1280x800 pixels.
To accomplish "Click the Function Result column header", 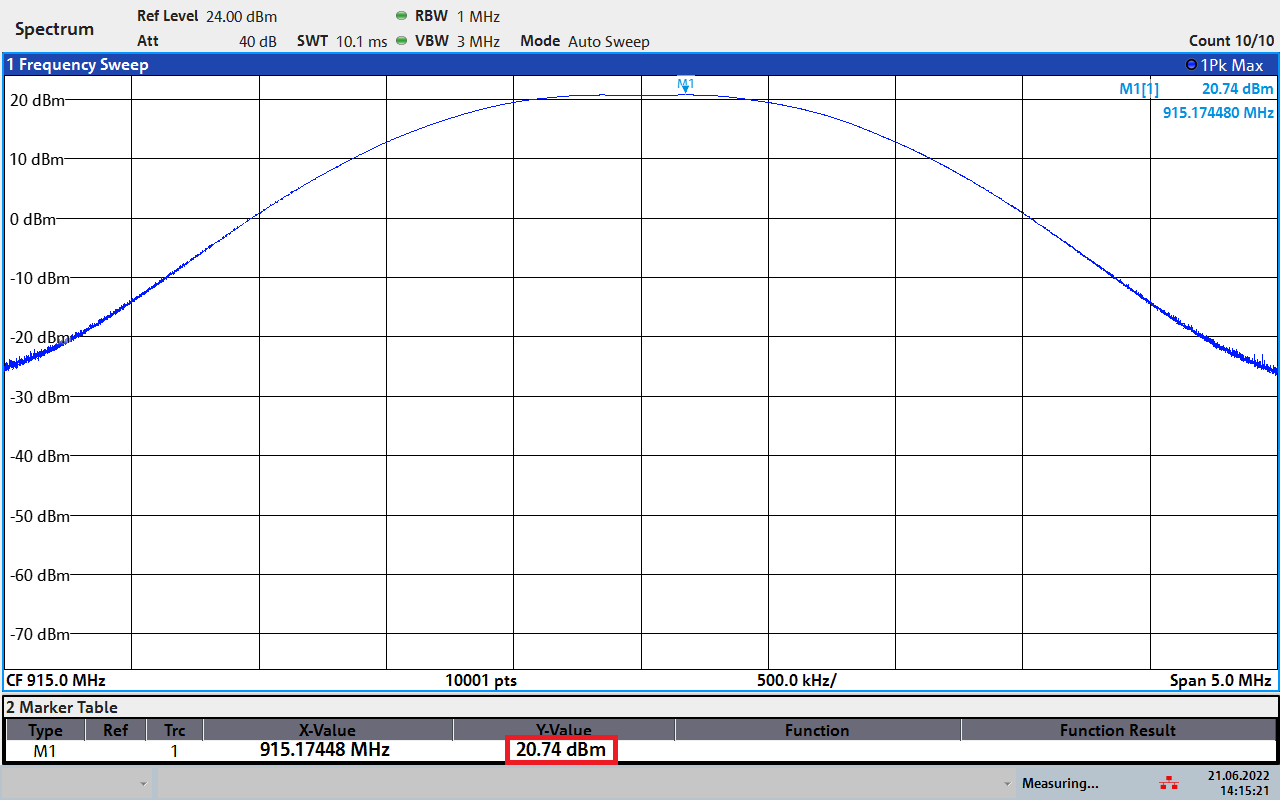I will pos(1118,730).
